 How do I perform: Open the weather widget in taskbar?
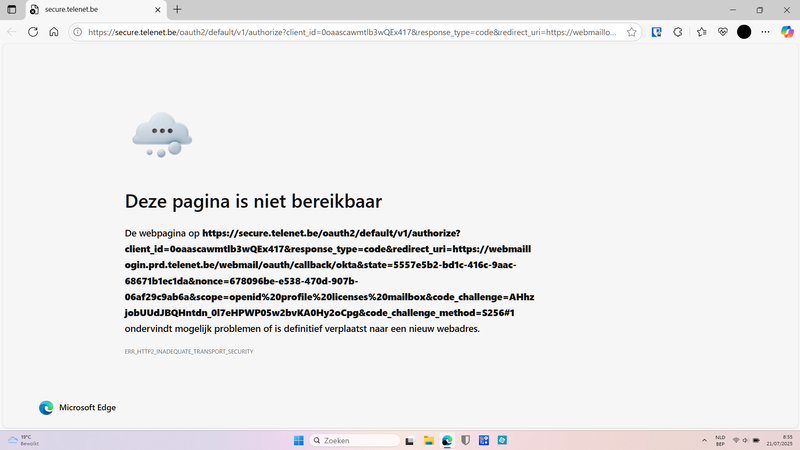pos(23,440)
